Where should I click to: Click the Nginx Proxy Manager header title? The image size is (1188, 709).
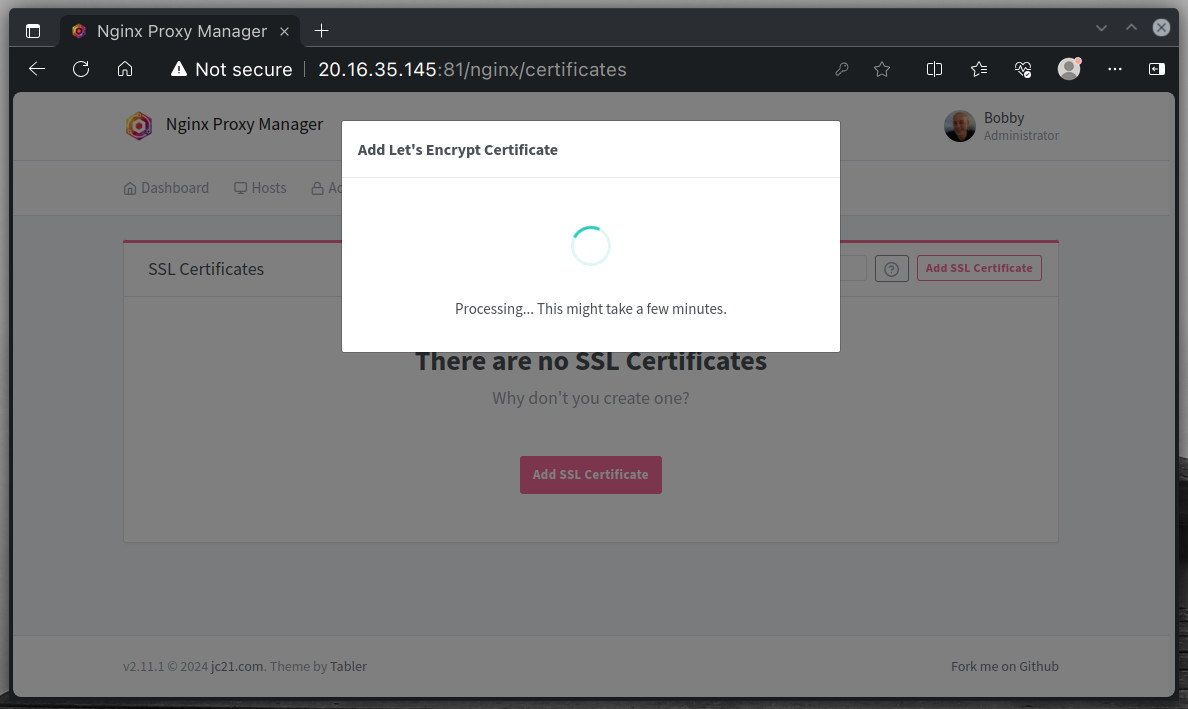point(244,124)
